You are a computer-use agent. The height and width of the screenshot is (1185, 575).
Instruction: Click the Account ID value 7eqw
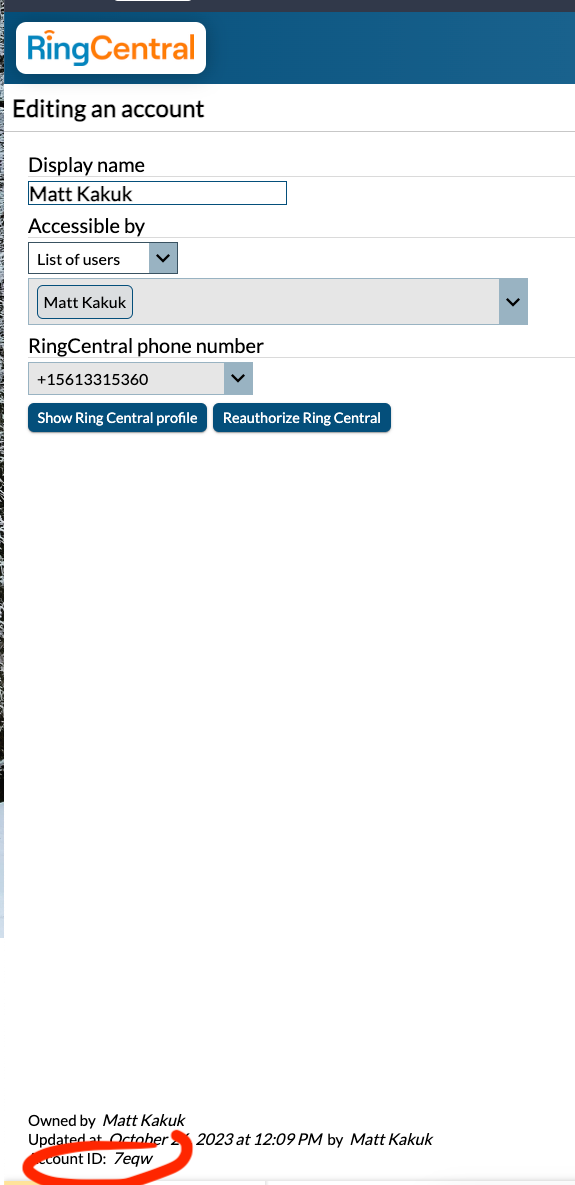tap(133, 1159)
